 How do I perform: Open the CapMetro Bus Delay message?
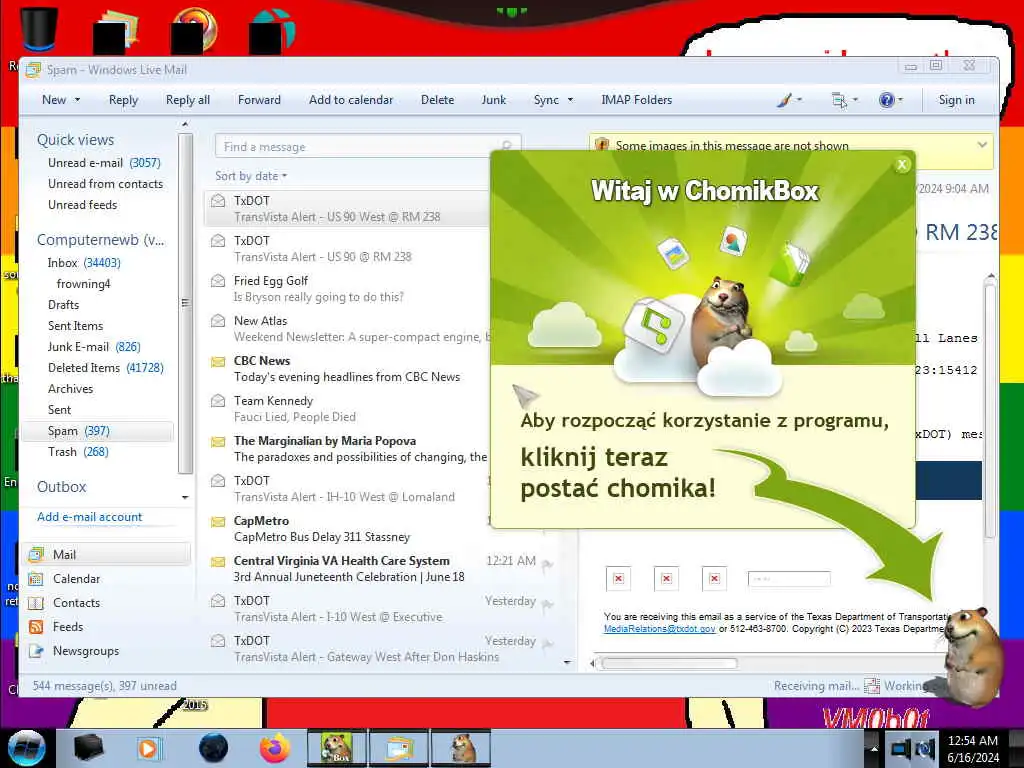[x=348, y=528]
